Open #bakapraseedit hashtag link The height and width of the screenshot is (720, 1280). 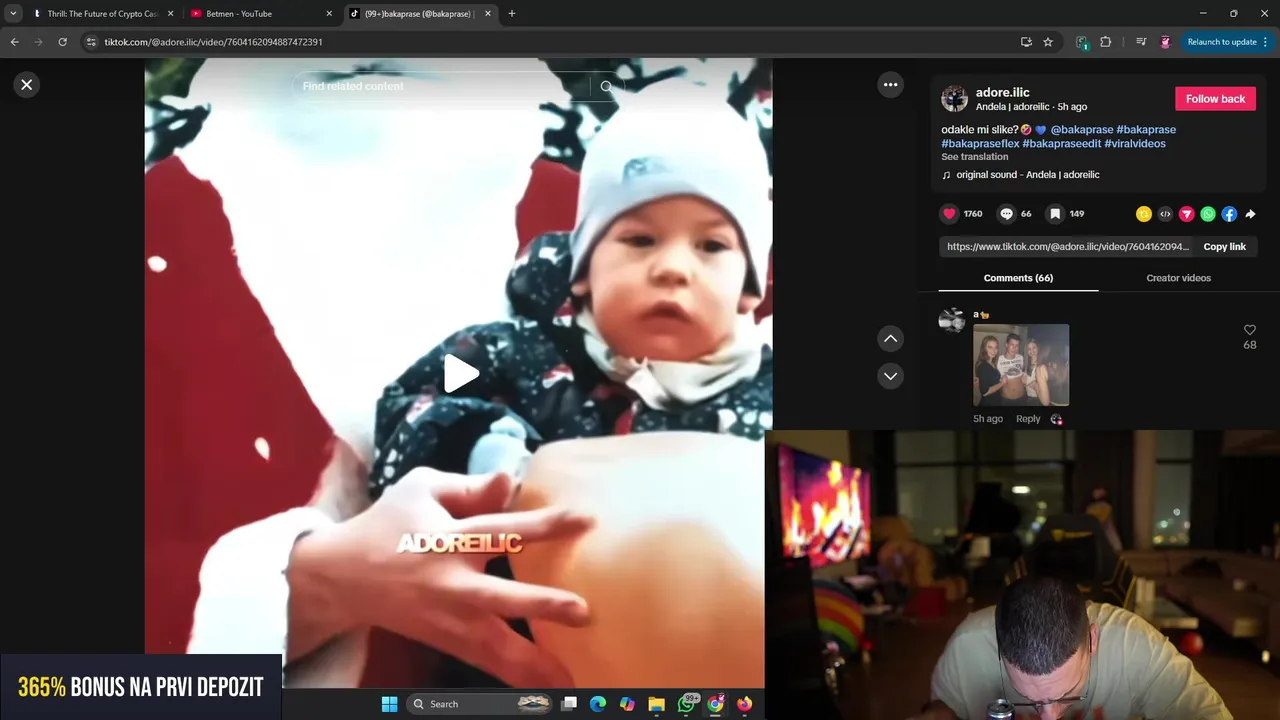coord(1061,144)
